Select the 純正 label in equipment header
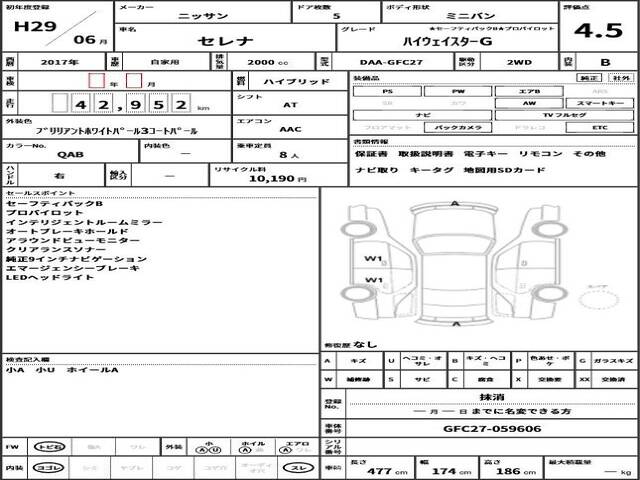Image resolution: width=640 pixels, height=480 pixels. [590, 77]
